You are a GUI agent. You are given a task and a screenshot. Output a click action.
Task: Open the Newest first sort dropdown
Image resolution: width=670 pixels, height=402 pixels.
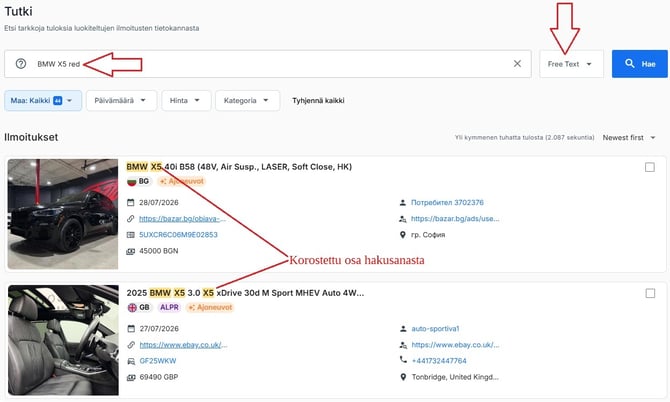[x=629, y=138]
